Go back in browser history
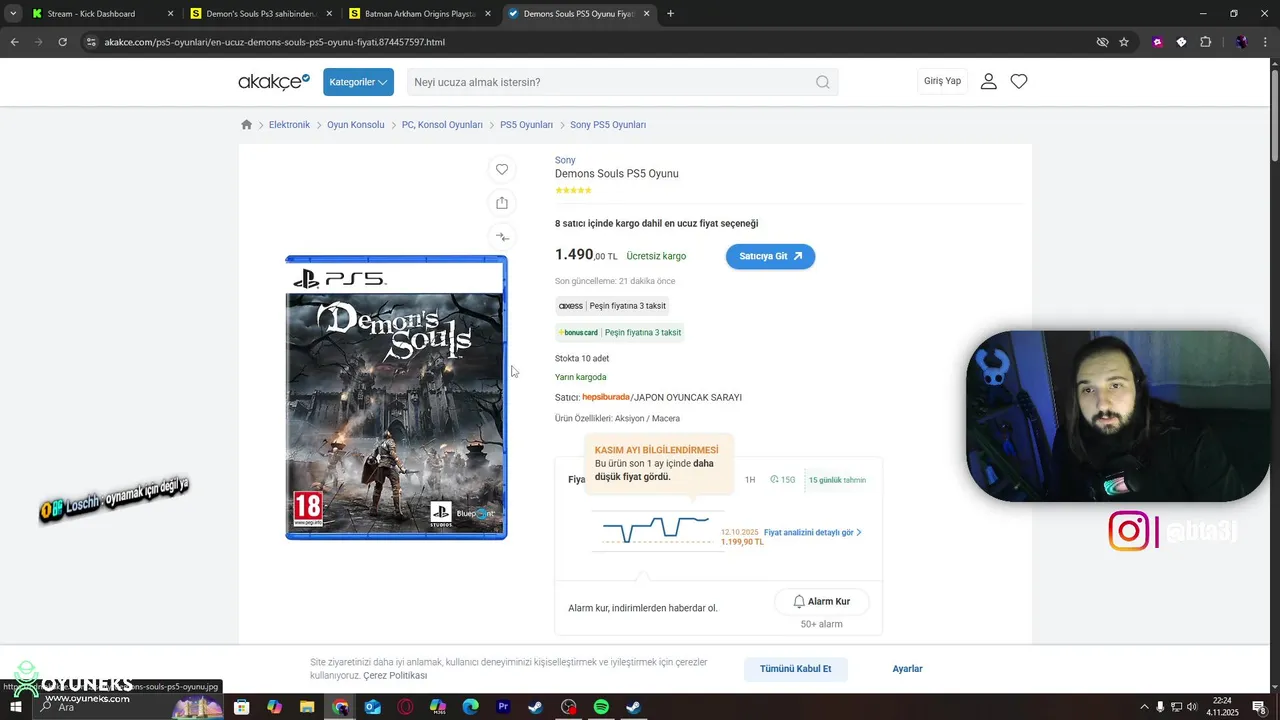 tap(14, 42)
